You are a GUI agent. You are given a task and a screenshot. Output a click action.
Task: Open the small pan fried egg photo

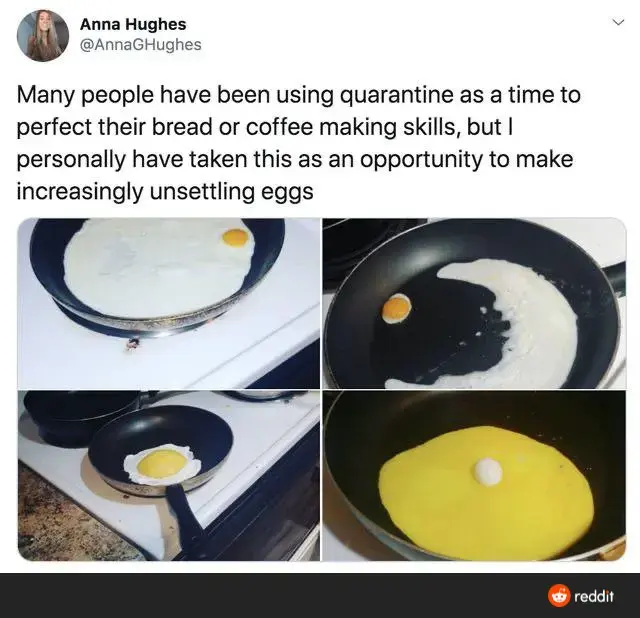pos(169,476)
